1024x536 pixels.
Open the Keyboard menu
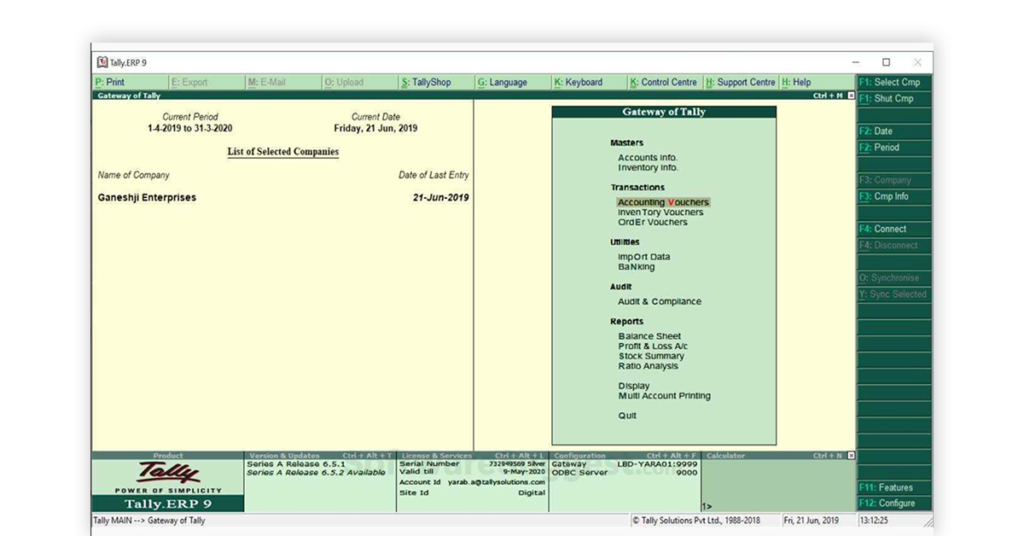(x=588, y=82)
